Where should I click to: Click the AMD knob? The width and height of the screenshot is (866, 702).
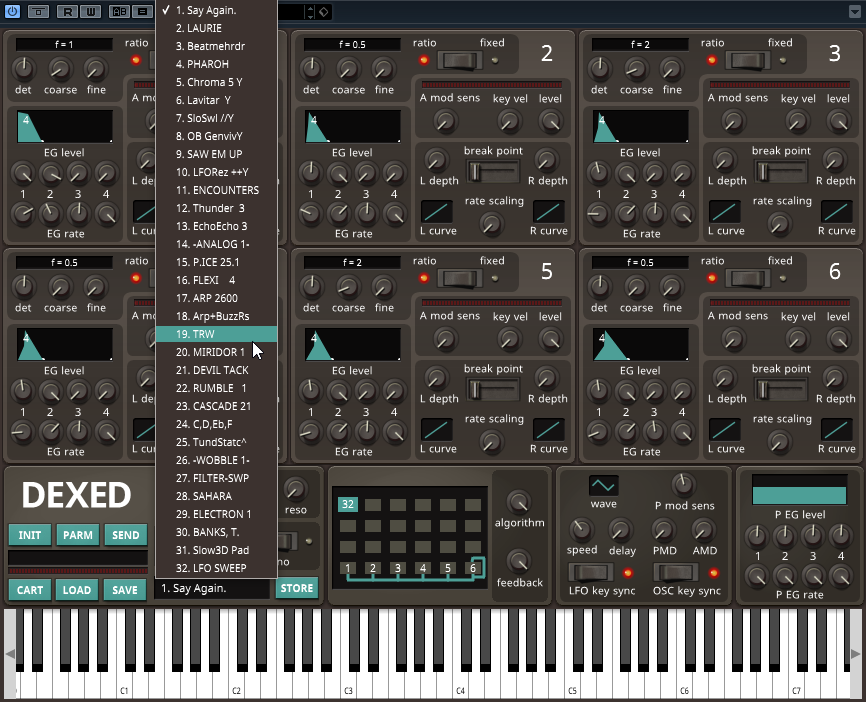[x=703, y=530]
